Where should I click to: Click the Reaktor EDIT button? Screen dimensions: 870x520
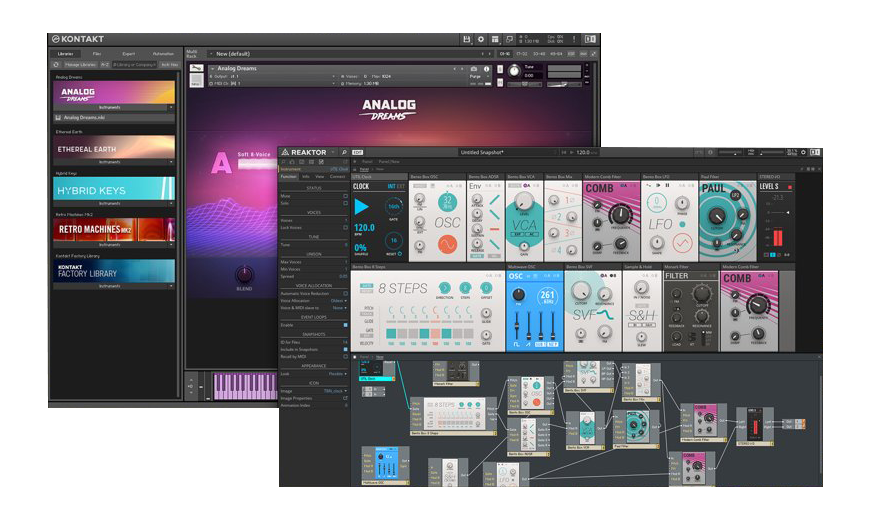coord(358,152)
